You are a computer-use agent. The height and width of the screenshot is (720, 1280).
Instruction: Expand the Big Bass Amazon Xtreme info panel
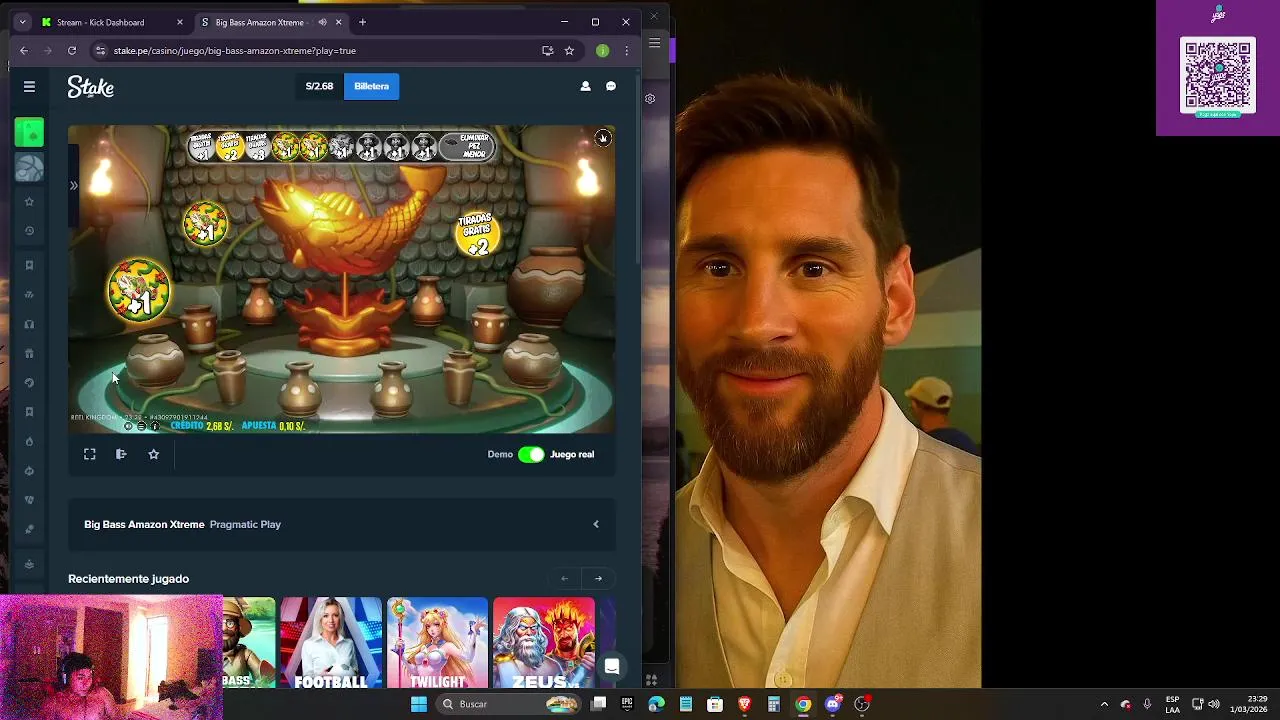[x=596, y=524]
